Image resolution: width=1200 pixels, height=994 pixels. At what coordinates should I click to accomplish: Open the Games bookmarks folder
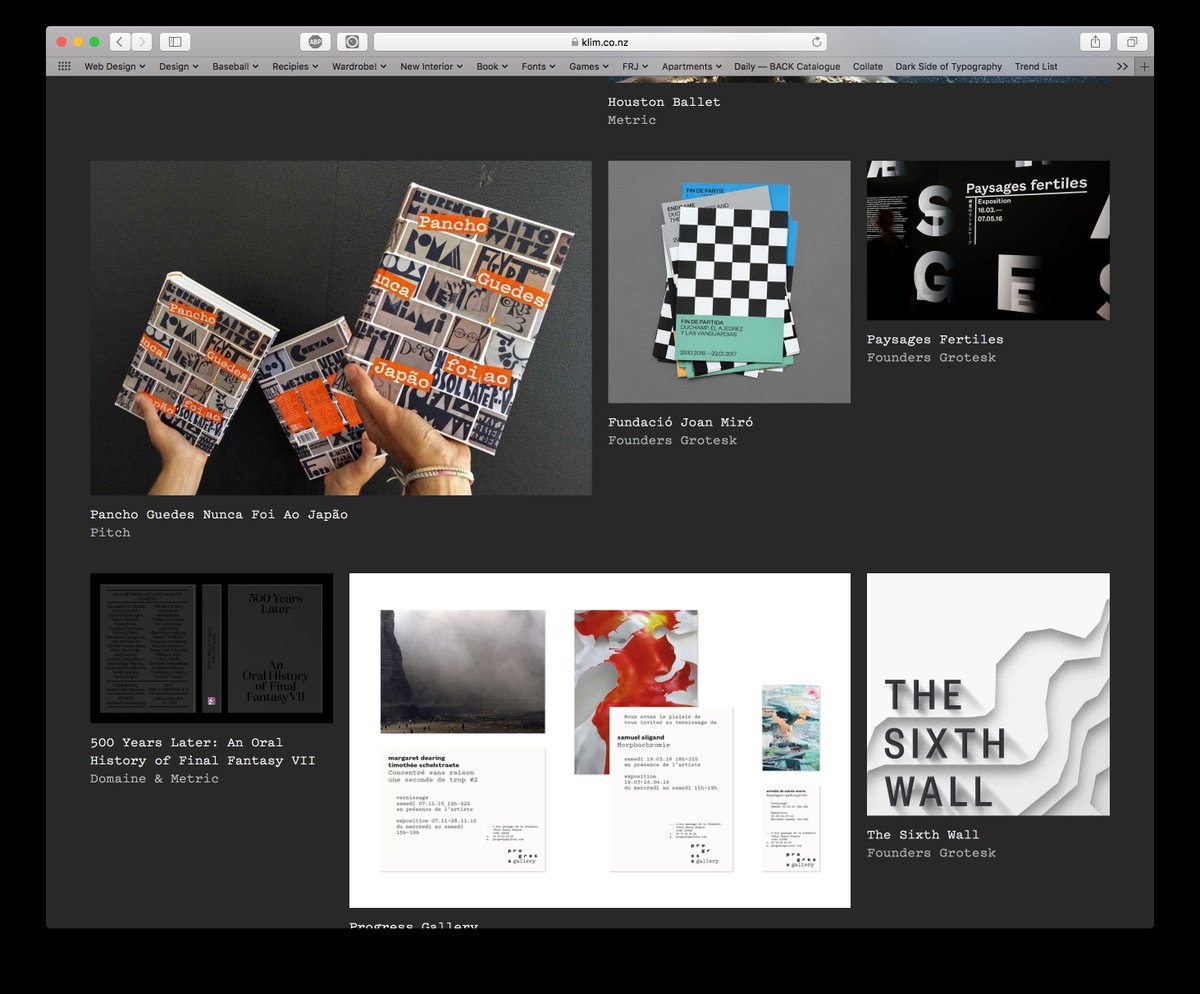pos(589,67)
